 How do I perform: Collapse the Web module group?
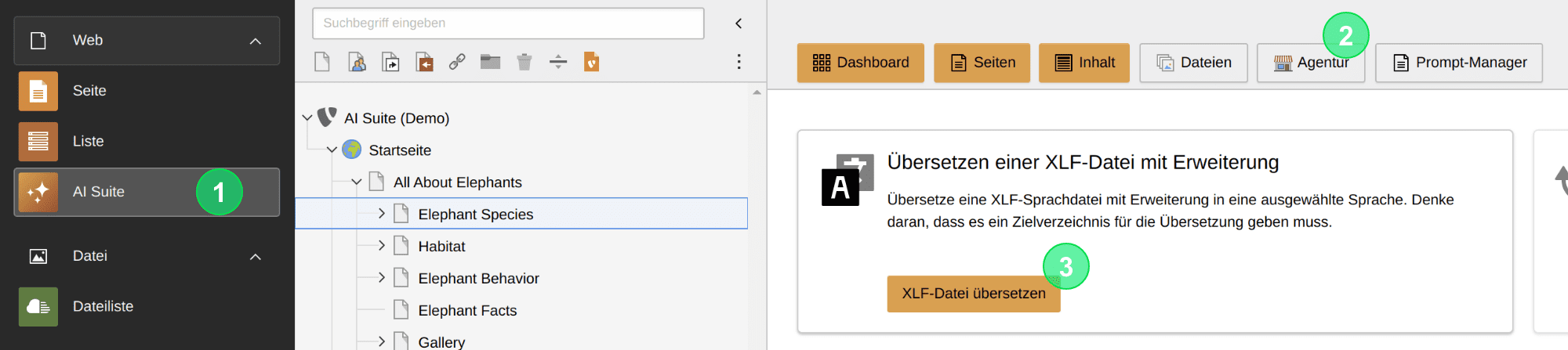[x=256, y=41]
